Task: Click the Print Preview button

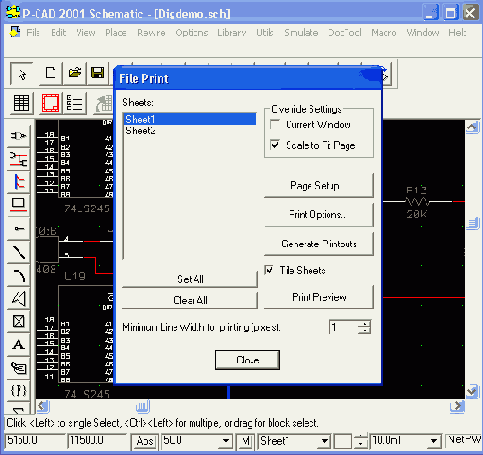Action: click(x=319, y=297)
